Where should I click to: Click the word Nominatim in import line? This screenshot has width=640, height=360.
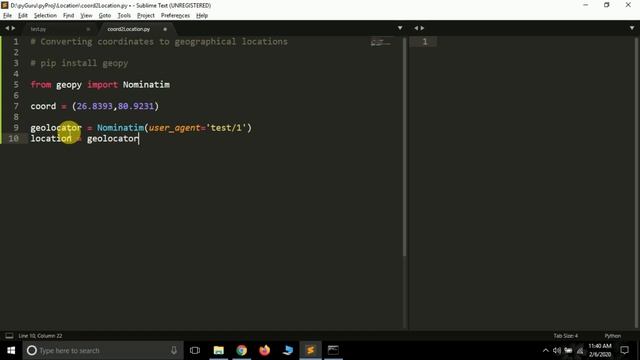coord(146,84)
